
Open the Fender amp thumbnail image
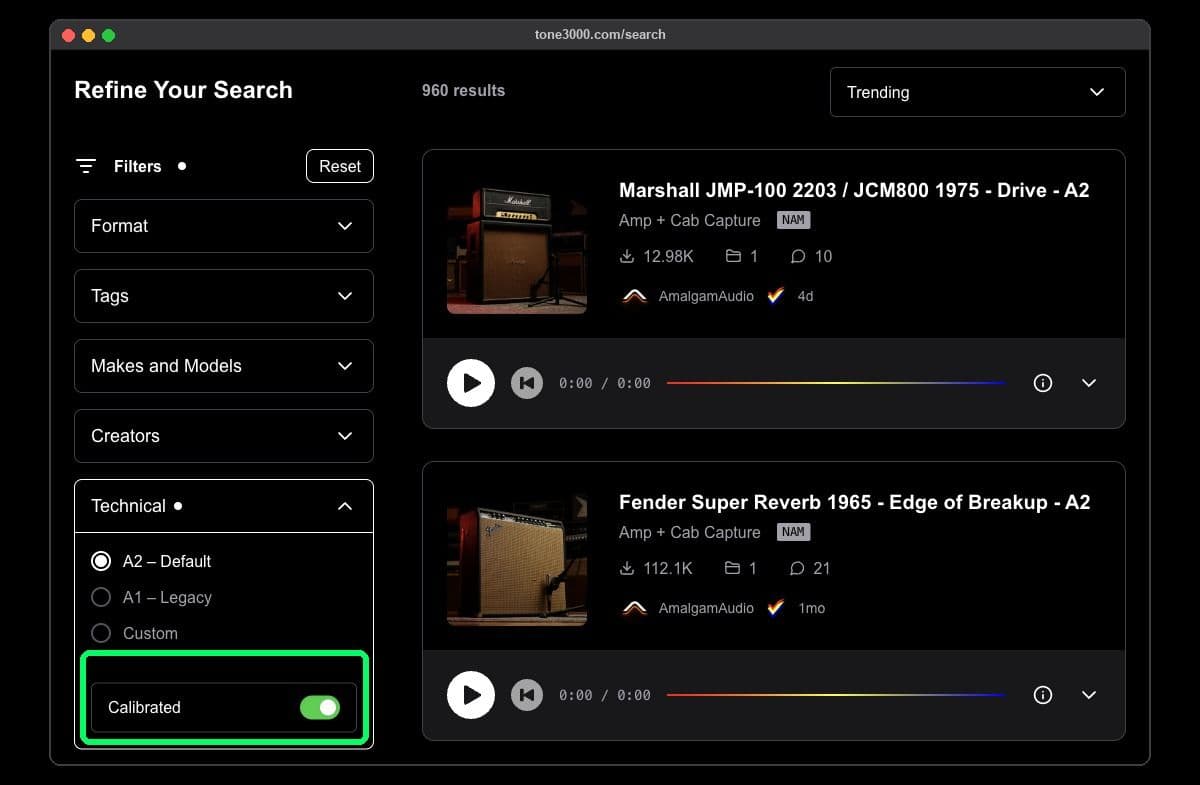pos(517,556)
